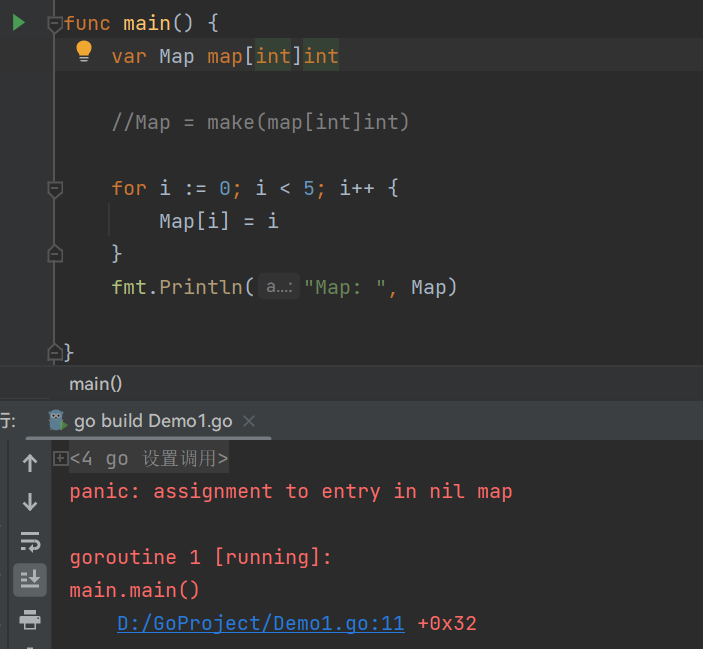Click the Go gopher icon on run tab

pyautogui.click(x=56, y=421)
